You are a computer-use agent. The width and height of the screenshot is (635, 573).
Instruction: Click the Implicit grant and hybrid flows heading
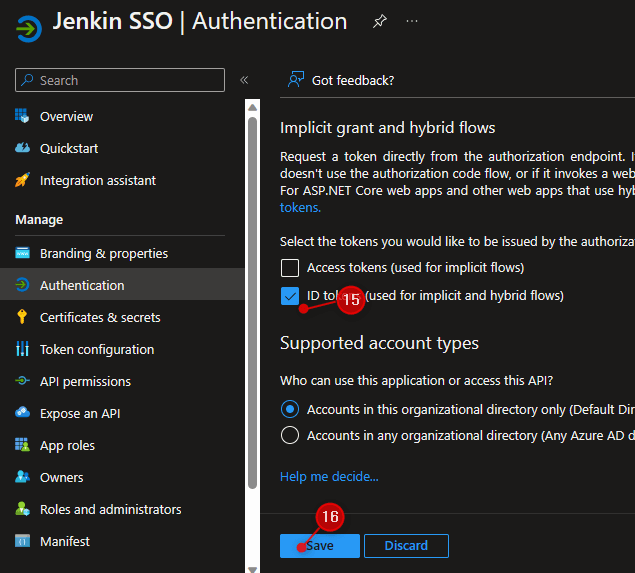click(388, 128)
